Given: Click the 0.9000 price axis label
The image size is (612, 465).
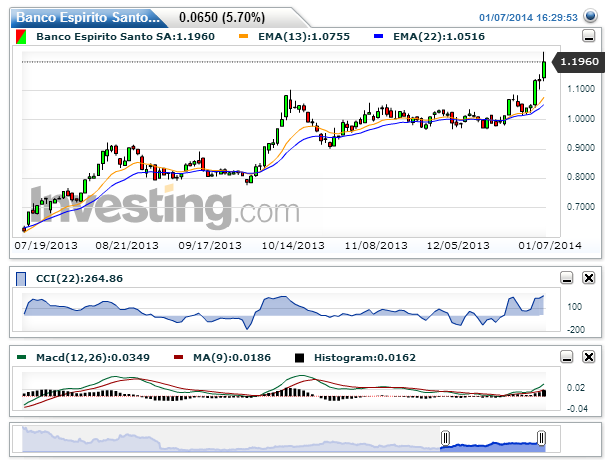Looking at the screenshot, I should coord(581,148).
